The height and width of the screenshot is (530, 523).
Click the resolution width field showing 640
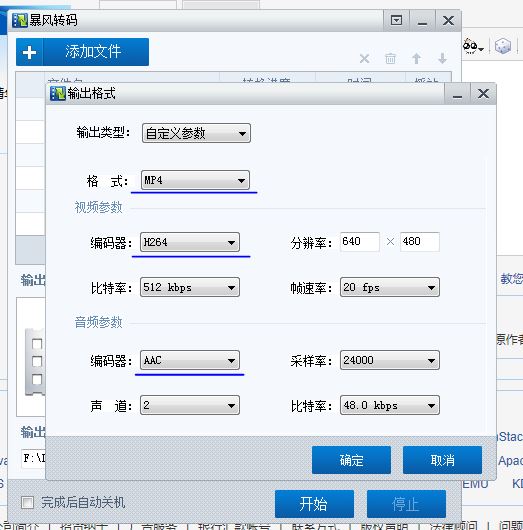coord(360,242)
